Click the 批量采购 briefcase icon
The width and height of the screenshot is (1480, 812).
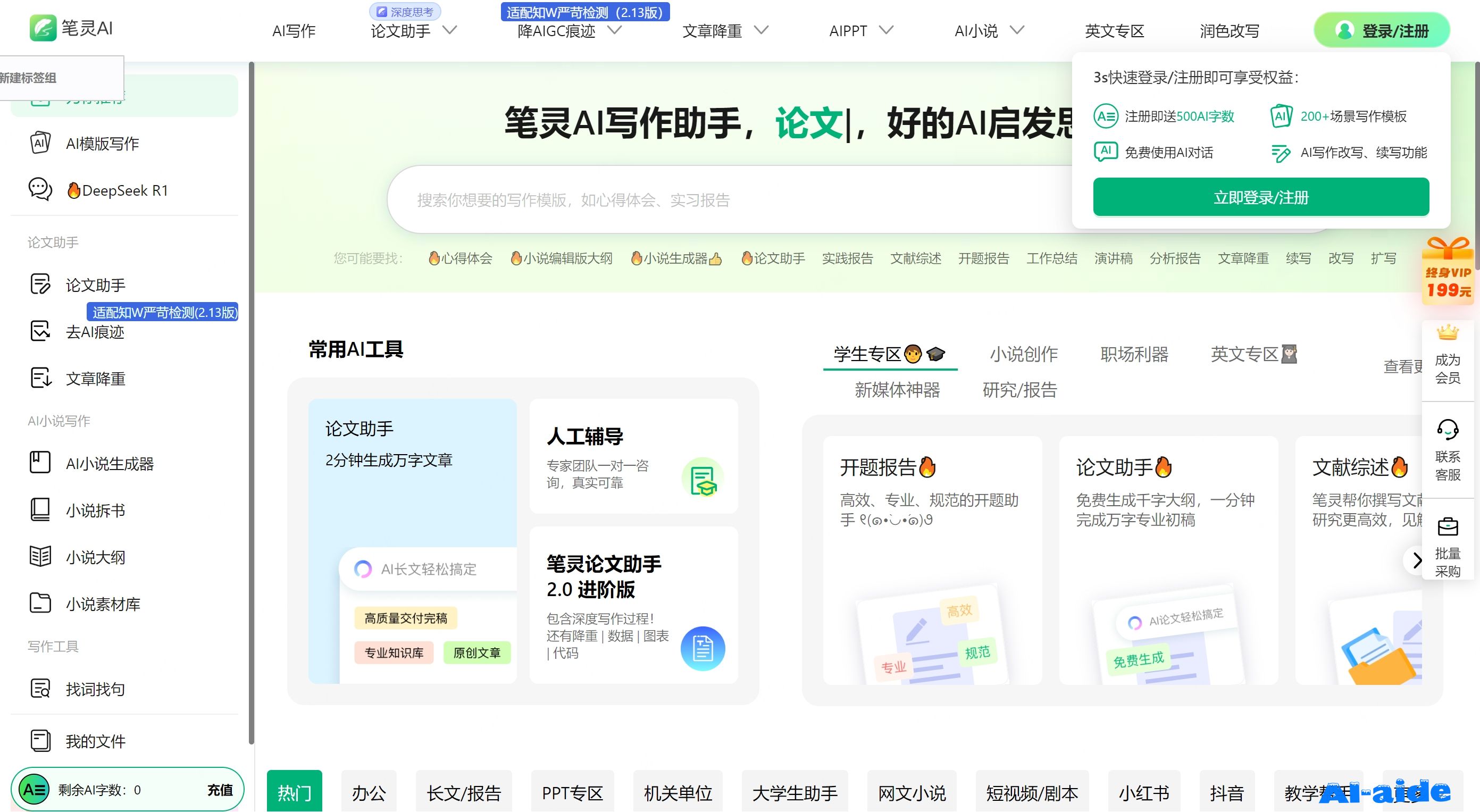tap(1447, 526)
